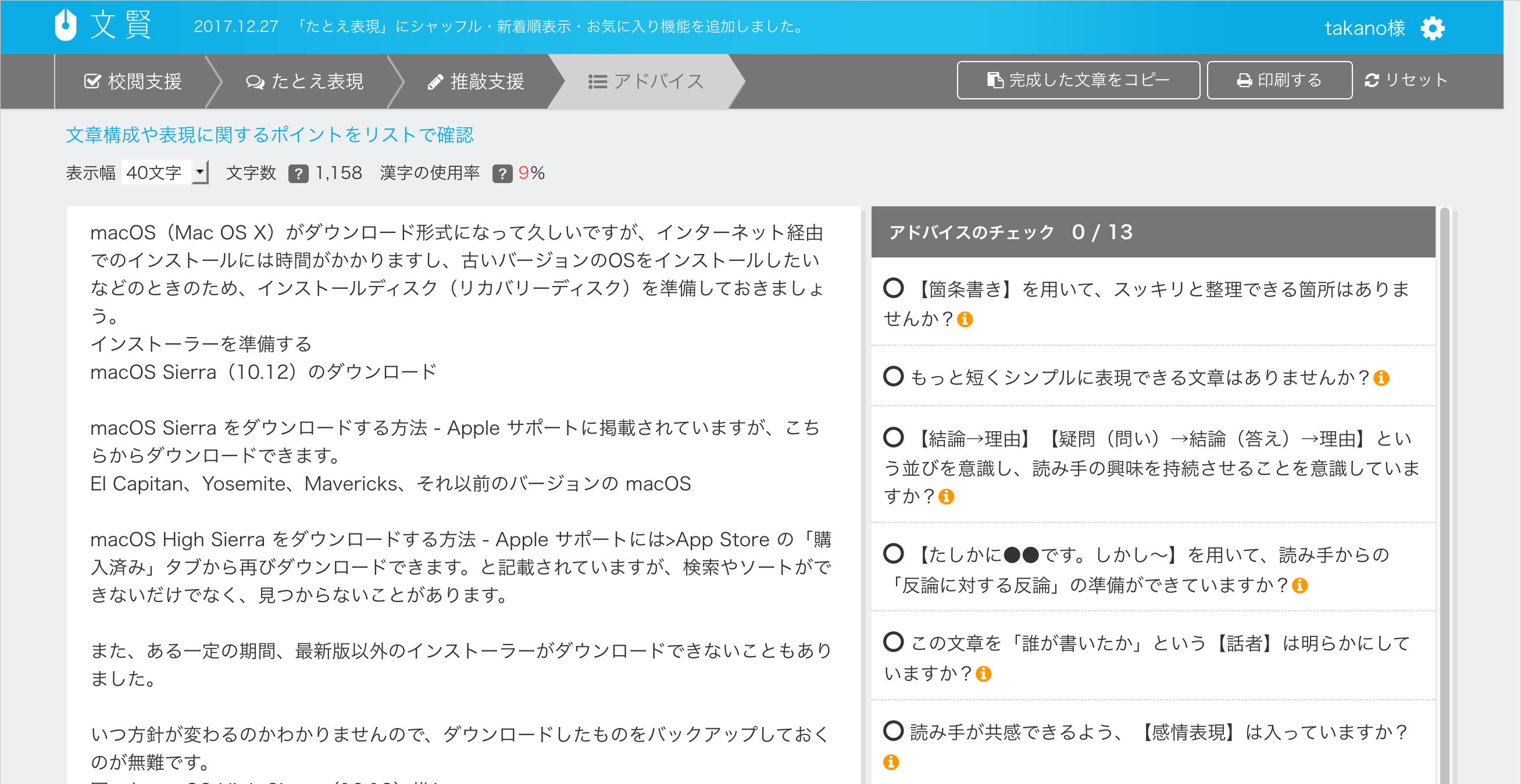Click 完成した文章をコピー button

pos(1078,80)
